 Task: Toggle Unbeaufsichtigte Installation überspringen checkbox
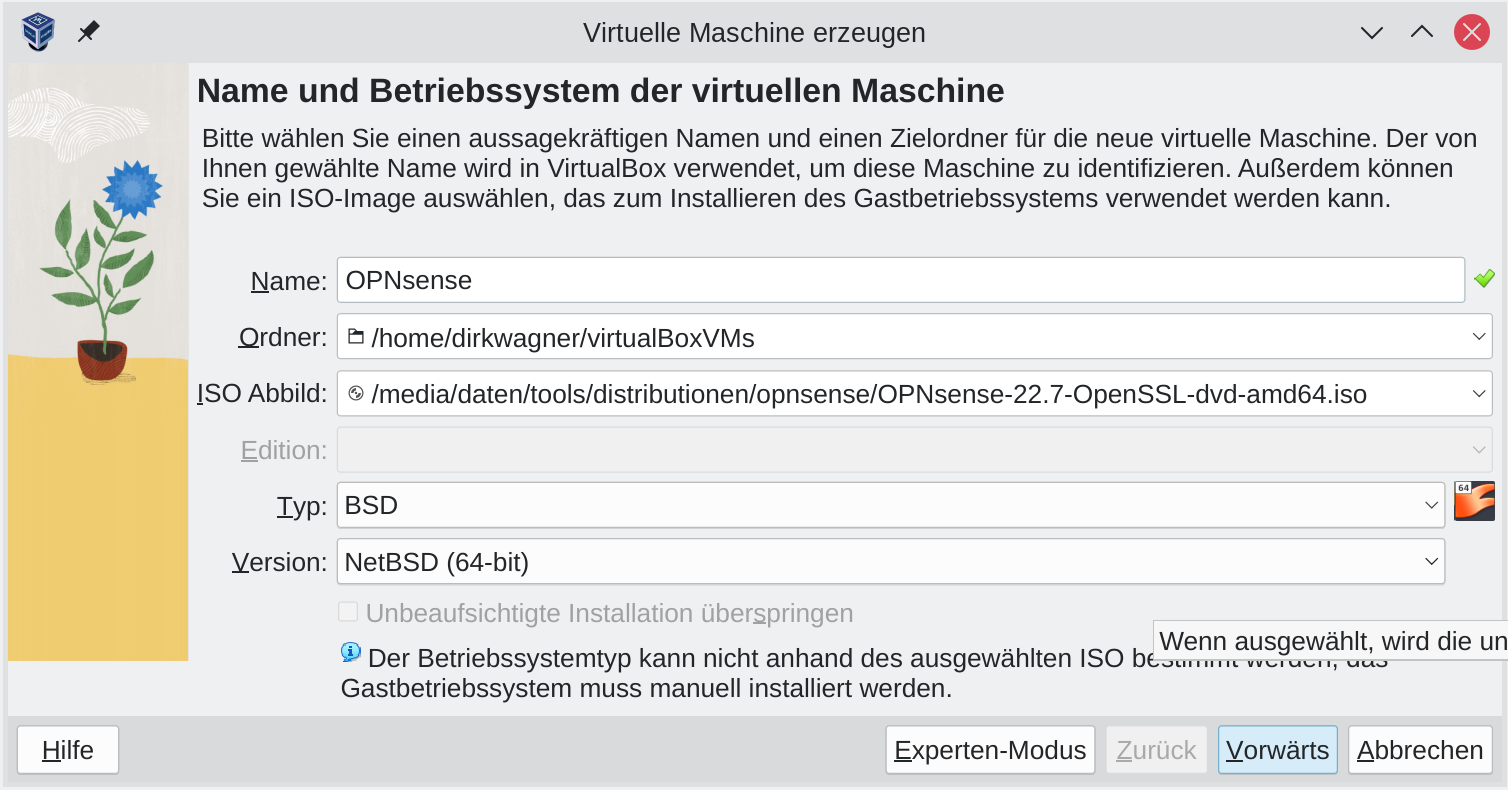click(x=348, y=612)
